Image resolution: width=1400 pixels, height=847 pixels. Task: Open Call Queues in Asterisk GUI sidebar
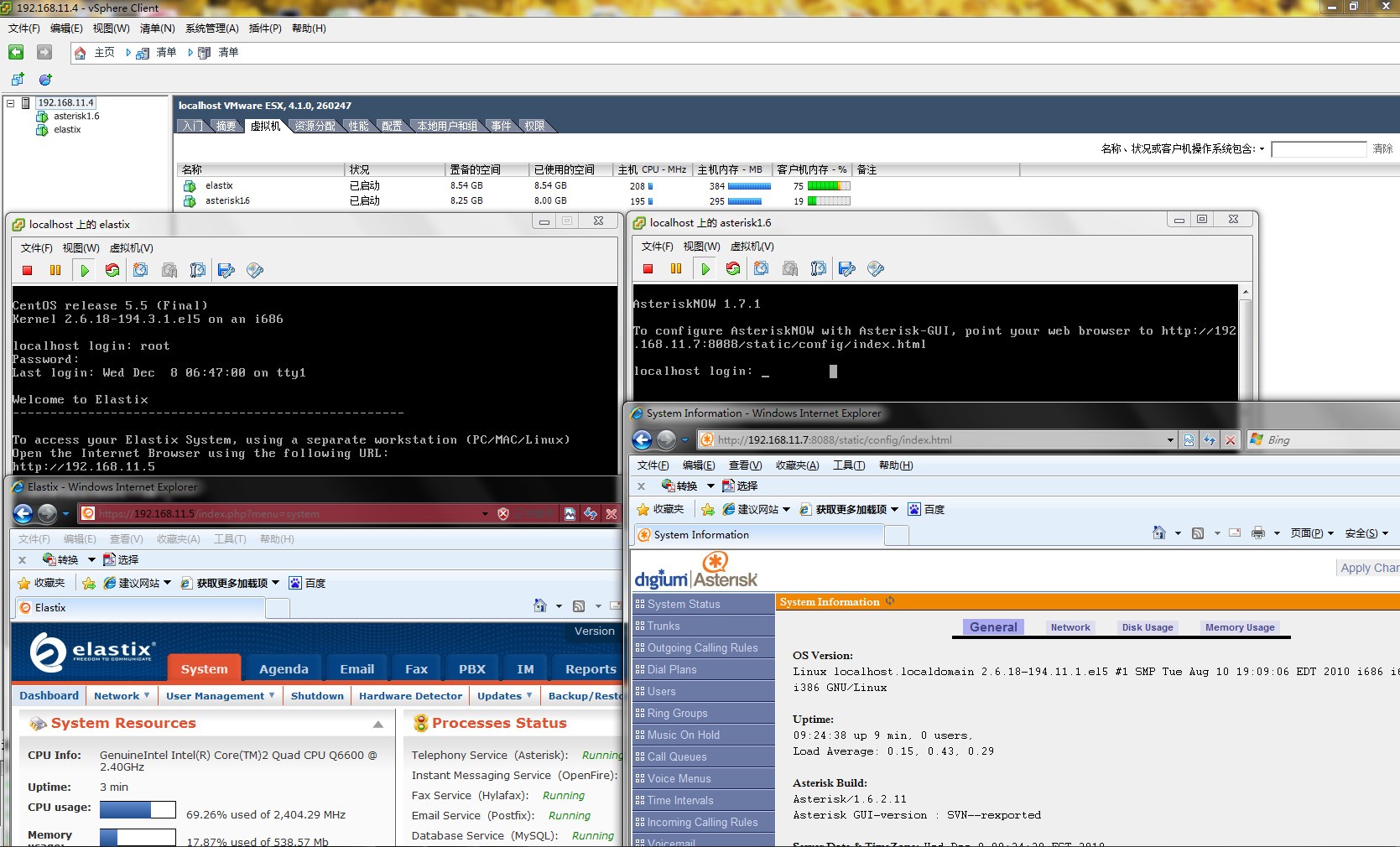704,756
